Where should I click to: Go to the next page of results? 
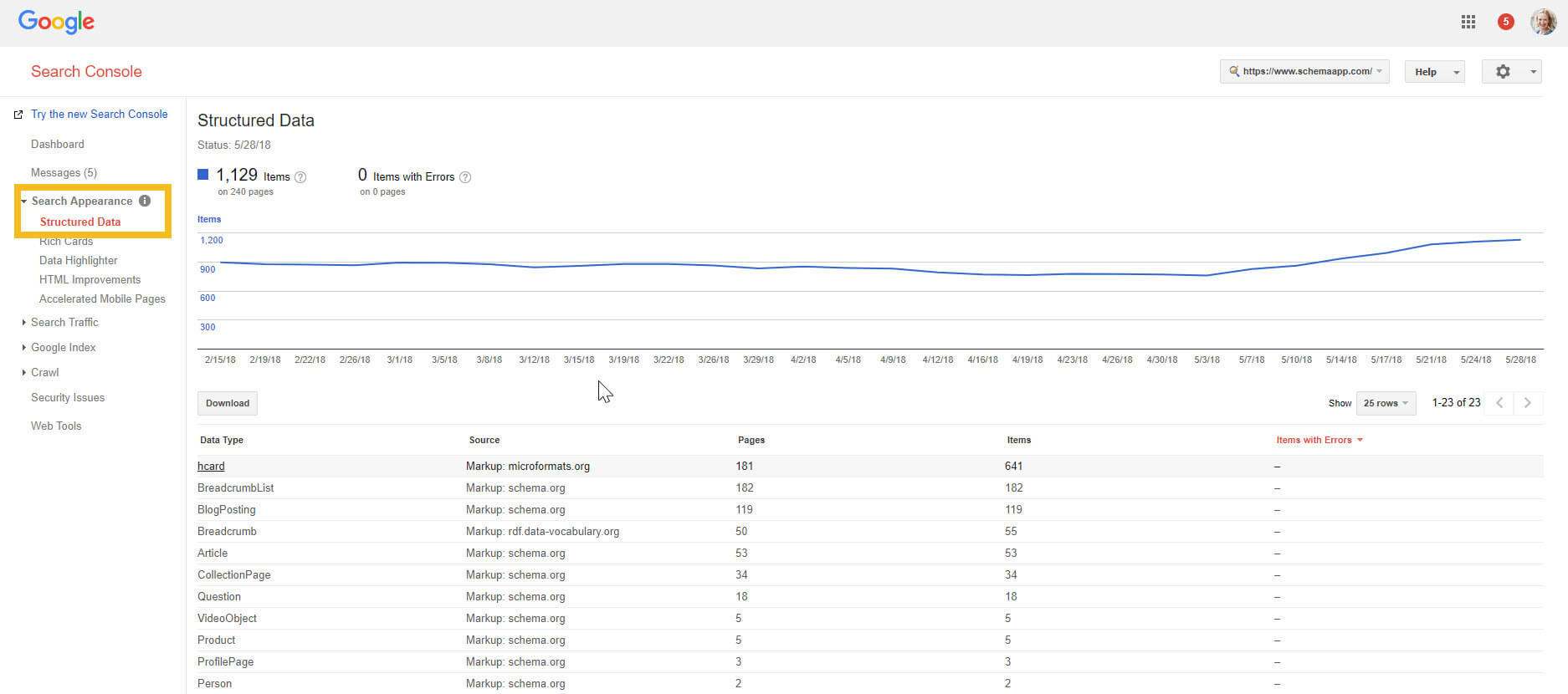(x=1528, y=403)
